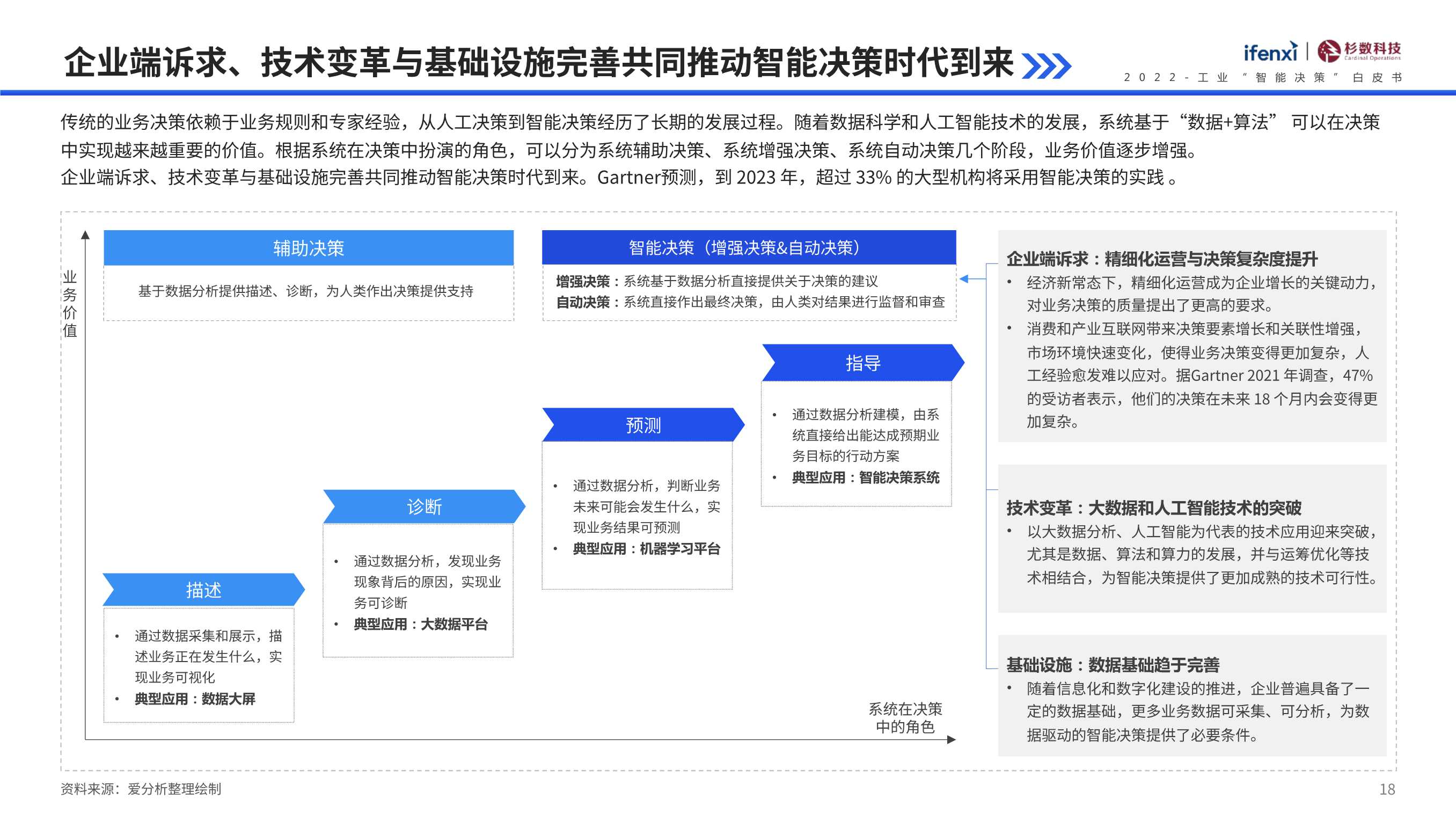Click the source note 资料来源：爱分析整理绘制

point(141,789)
